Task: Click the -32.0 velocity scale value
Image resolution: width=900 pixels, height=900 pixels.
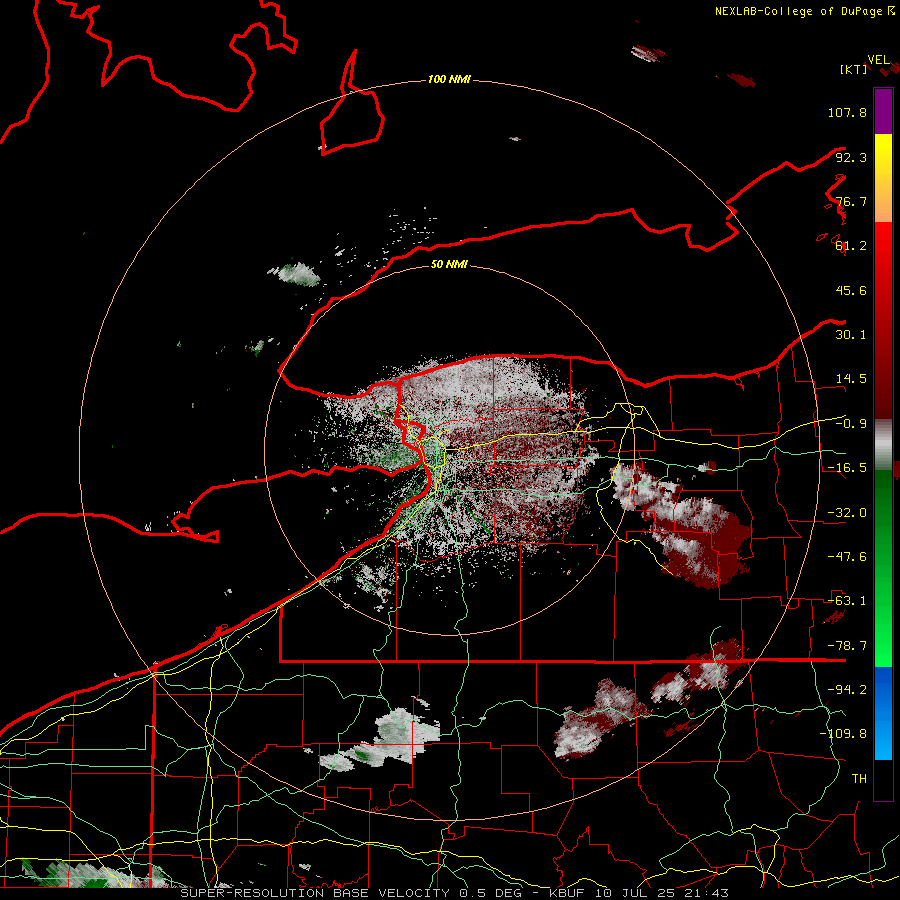Action: 847,513
